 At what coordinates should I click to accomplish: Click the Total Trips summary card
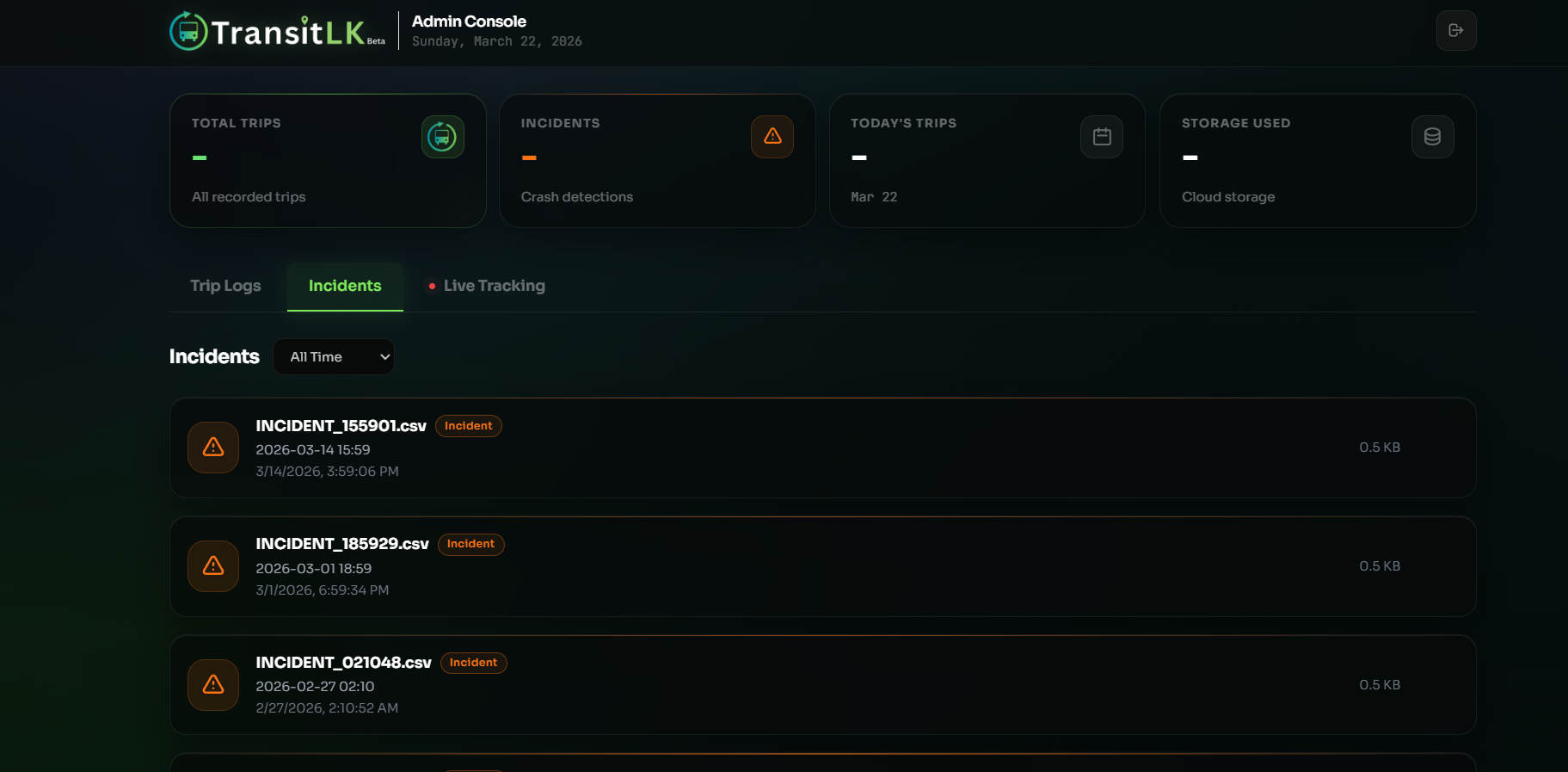(x=328, y=161)
